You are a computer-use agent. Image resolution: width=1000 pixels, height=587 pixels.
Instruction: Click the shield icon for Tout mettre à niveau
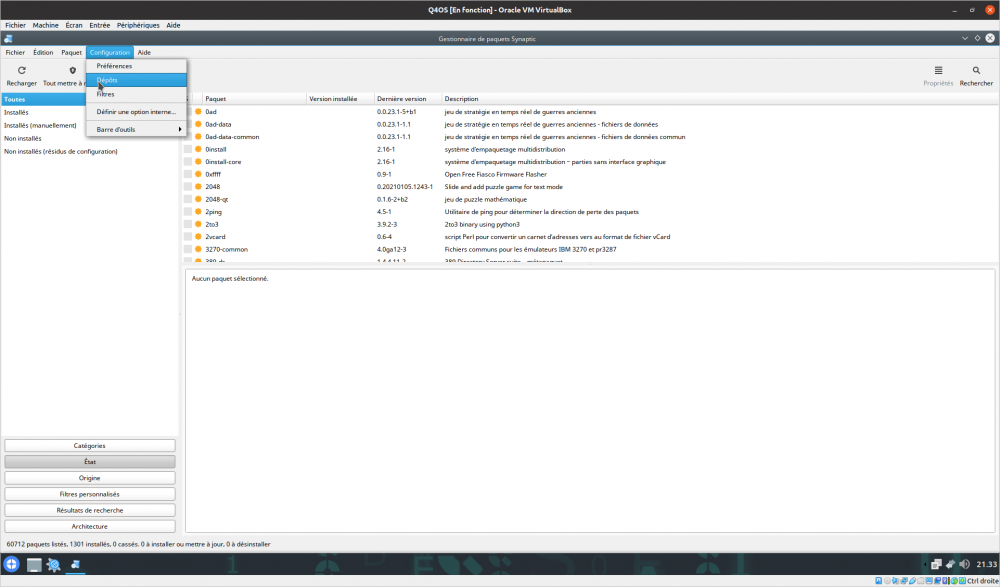72,71
